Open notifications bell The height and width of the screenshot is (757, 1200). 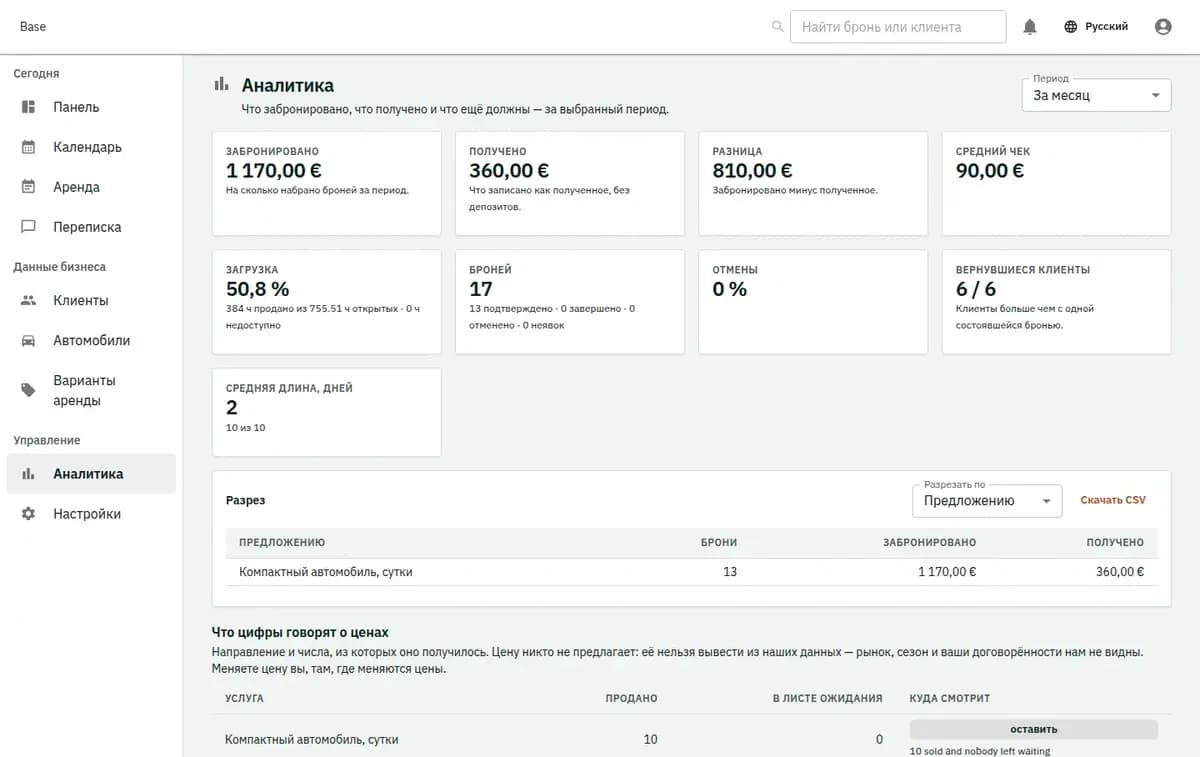tap(1030, 27)
